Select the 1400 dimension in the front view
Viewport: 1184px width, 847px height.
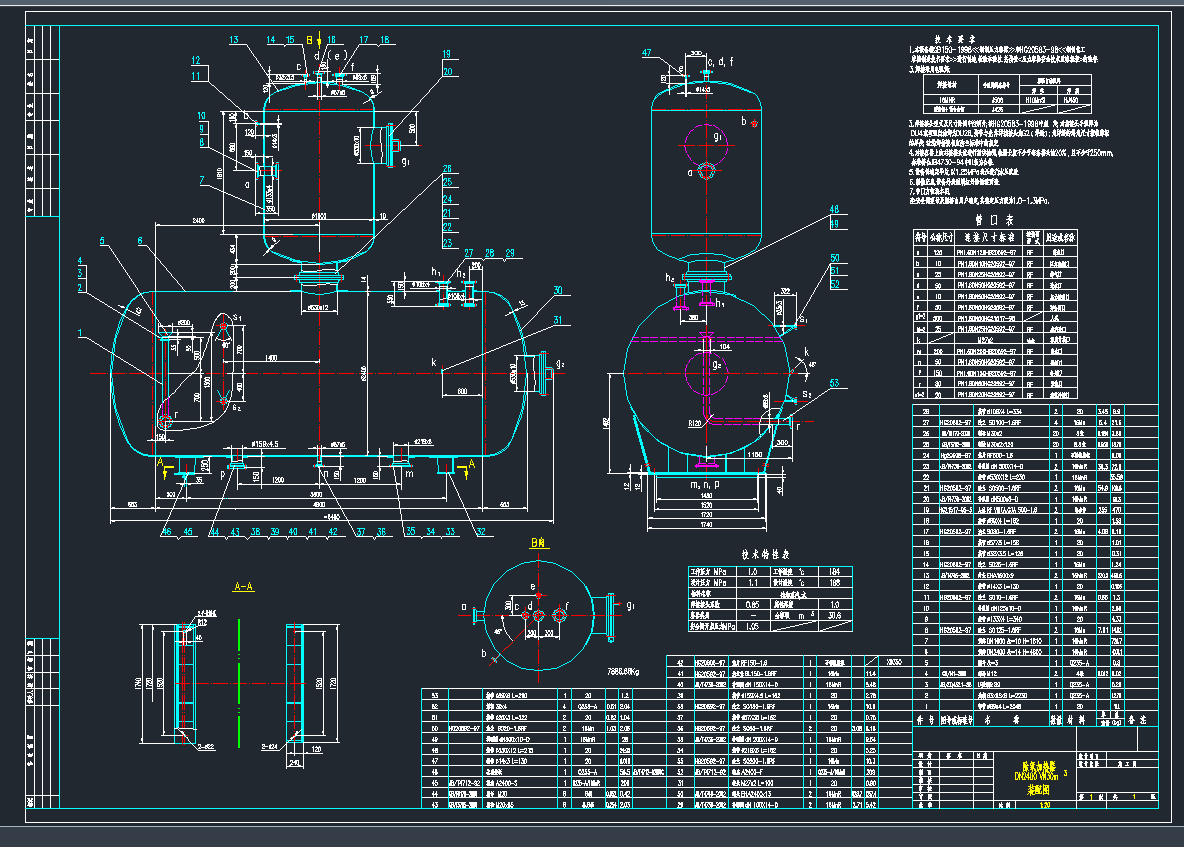click(271, 357)
